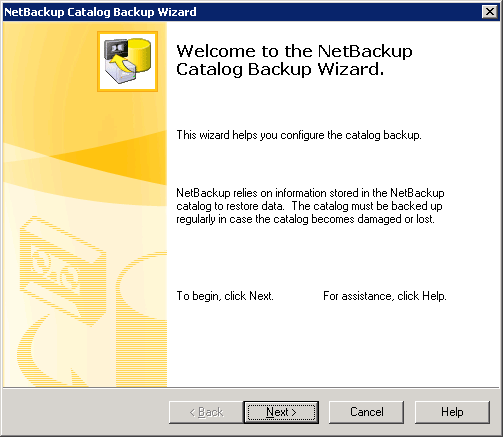Click the 'NetBackup relies on information' paragraph
503x437 pixels.
[x=310, y=206]
